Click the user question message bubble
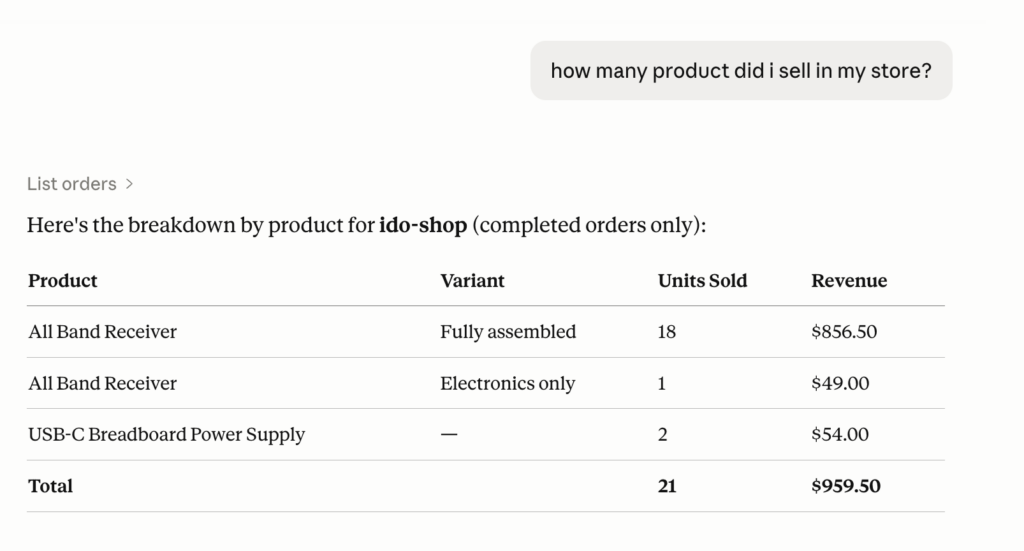Image resolution: width=1024 pixels, height=551 pixels. coord(741,70)
